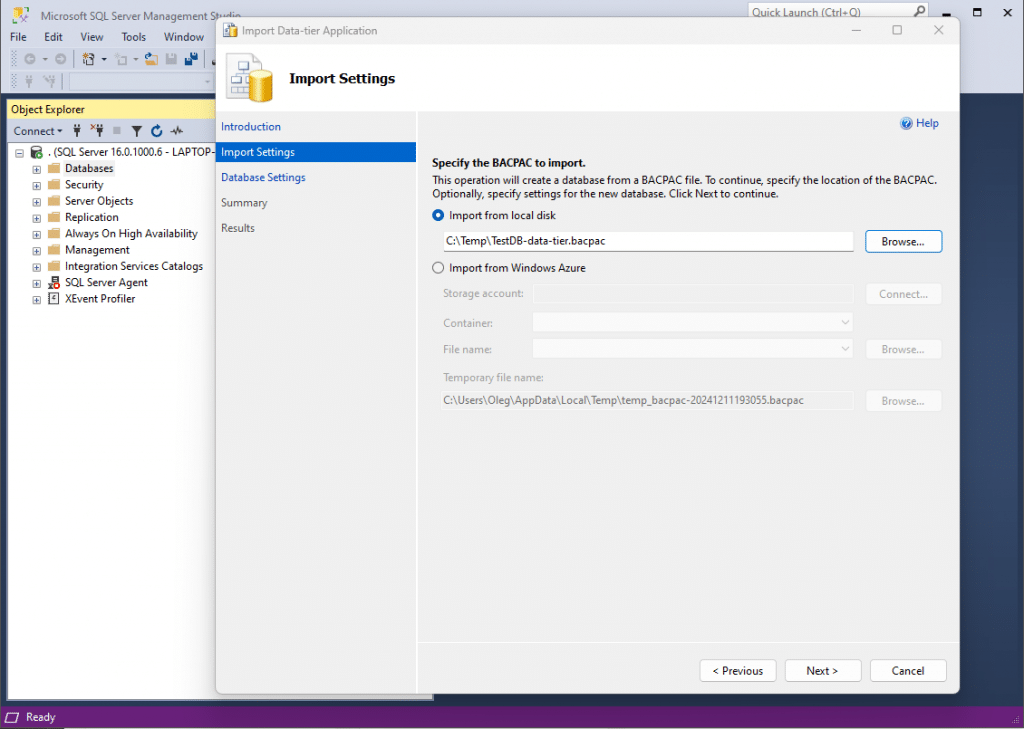This screenshot has width=1024, height=729.
Task: Expand the Management node
Action: pos(37,251)
